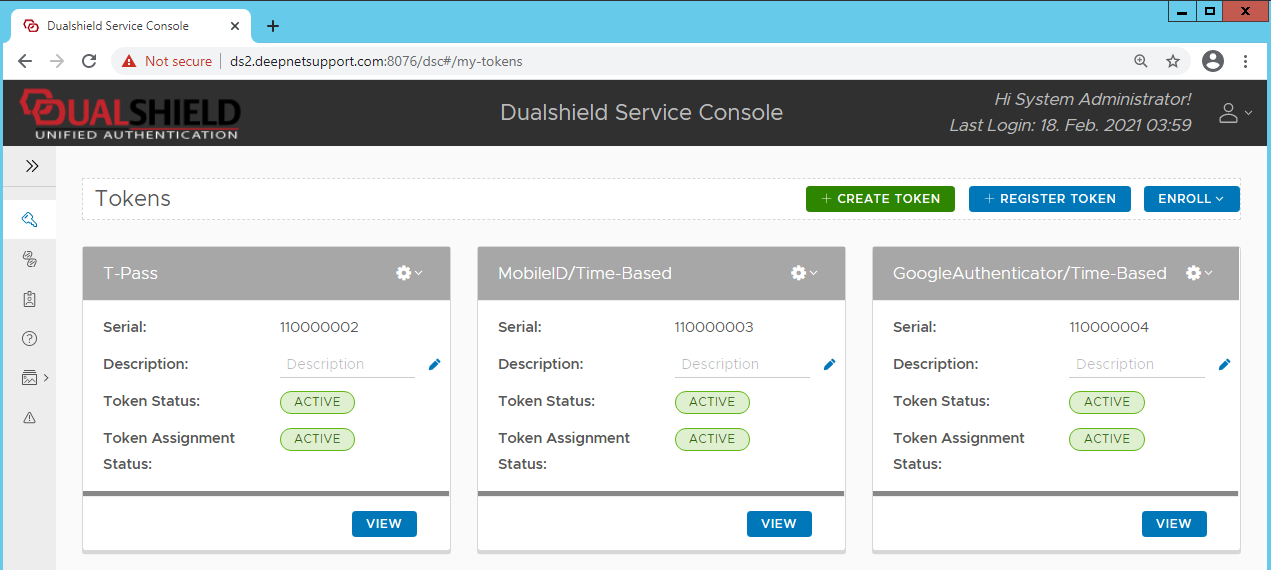Open the user account menu in header
The image size is (1271, 570).
(x=1234, y=113)
